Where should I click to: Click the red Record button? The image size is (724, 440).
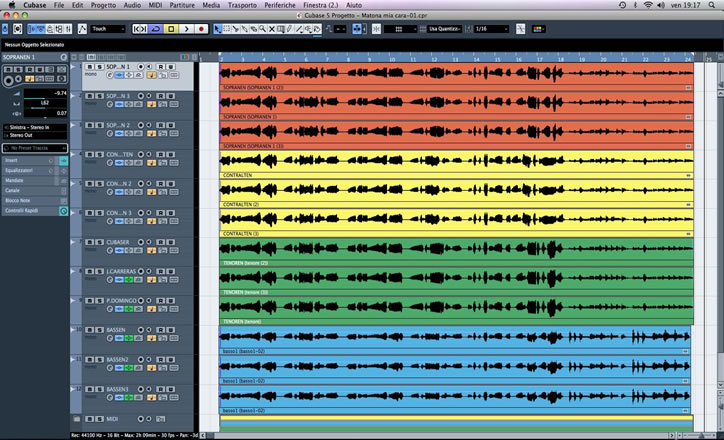pos(201,29)
